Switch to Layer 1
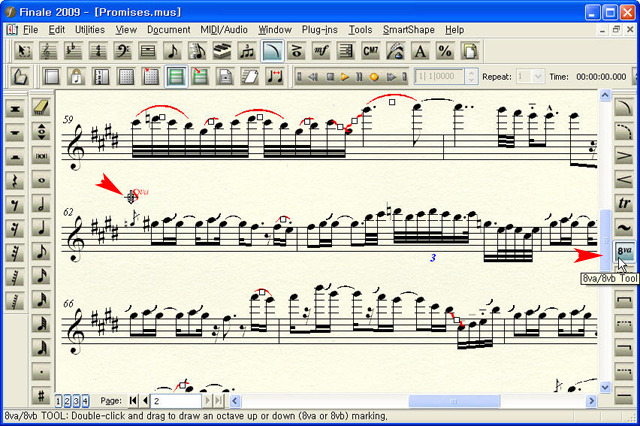 tap(58, 402)
